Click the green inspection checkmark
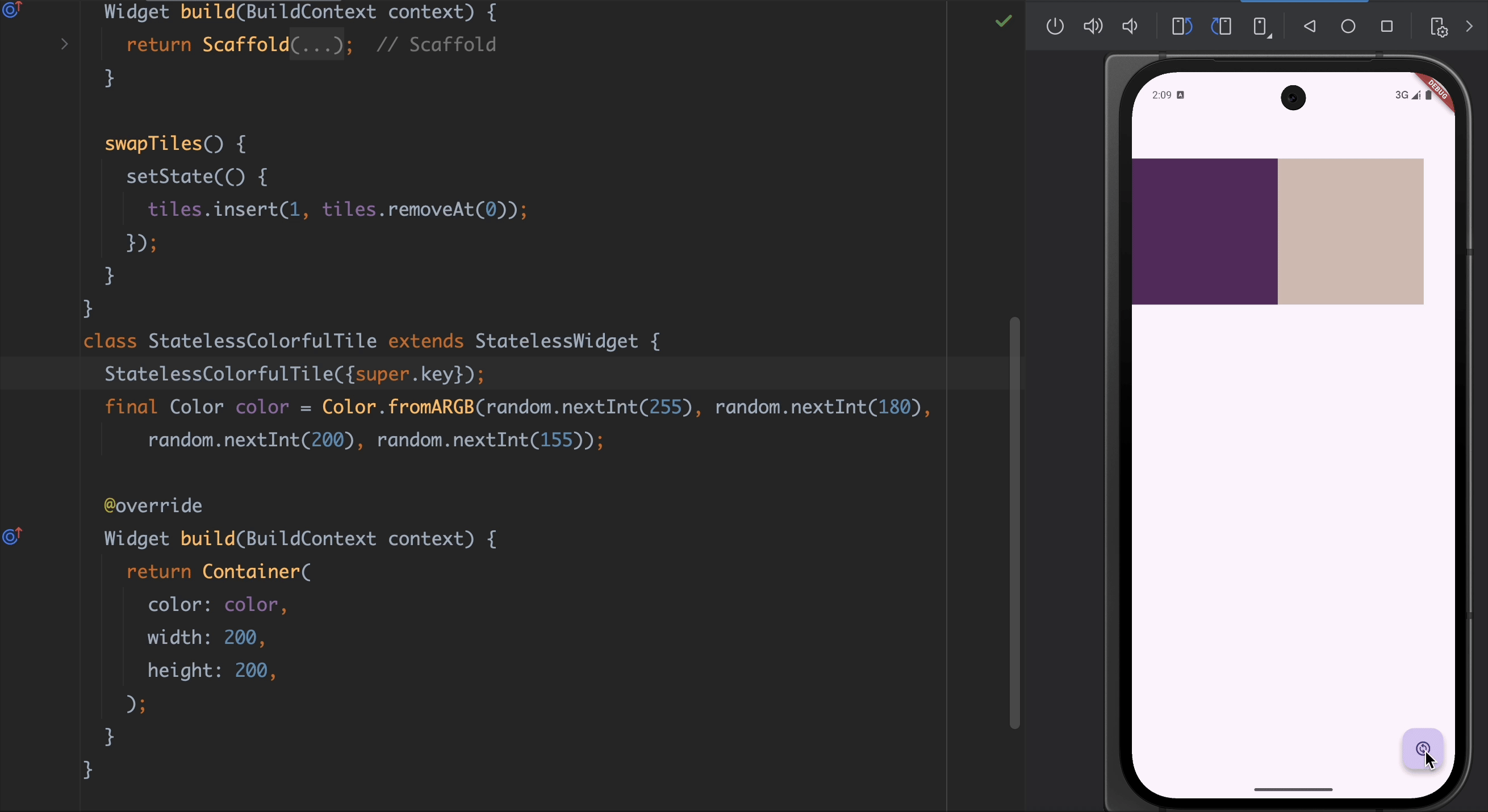1488x812 pixels. click(1004, 22)
